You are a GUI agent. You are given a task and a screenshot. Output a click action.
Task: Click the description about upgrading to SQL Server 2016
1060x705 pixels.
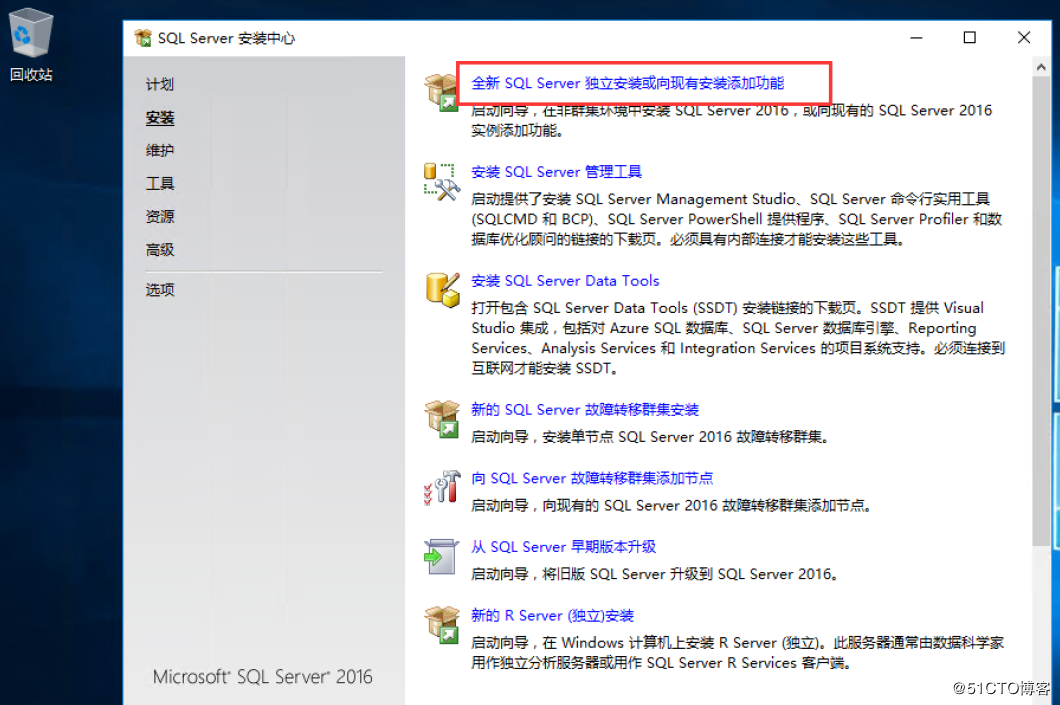(x=655, y=574)
